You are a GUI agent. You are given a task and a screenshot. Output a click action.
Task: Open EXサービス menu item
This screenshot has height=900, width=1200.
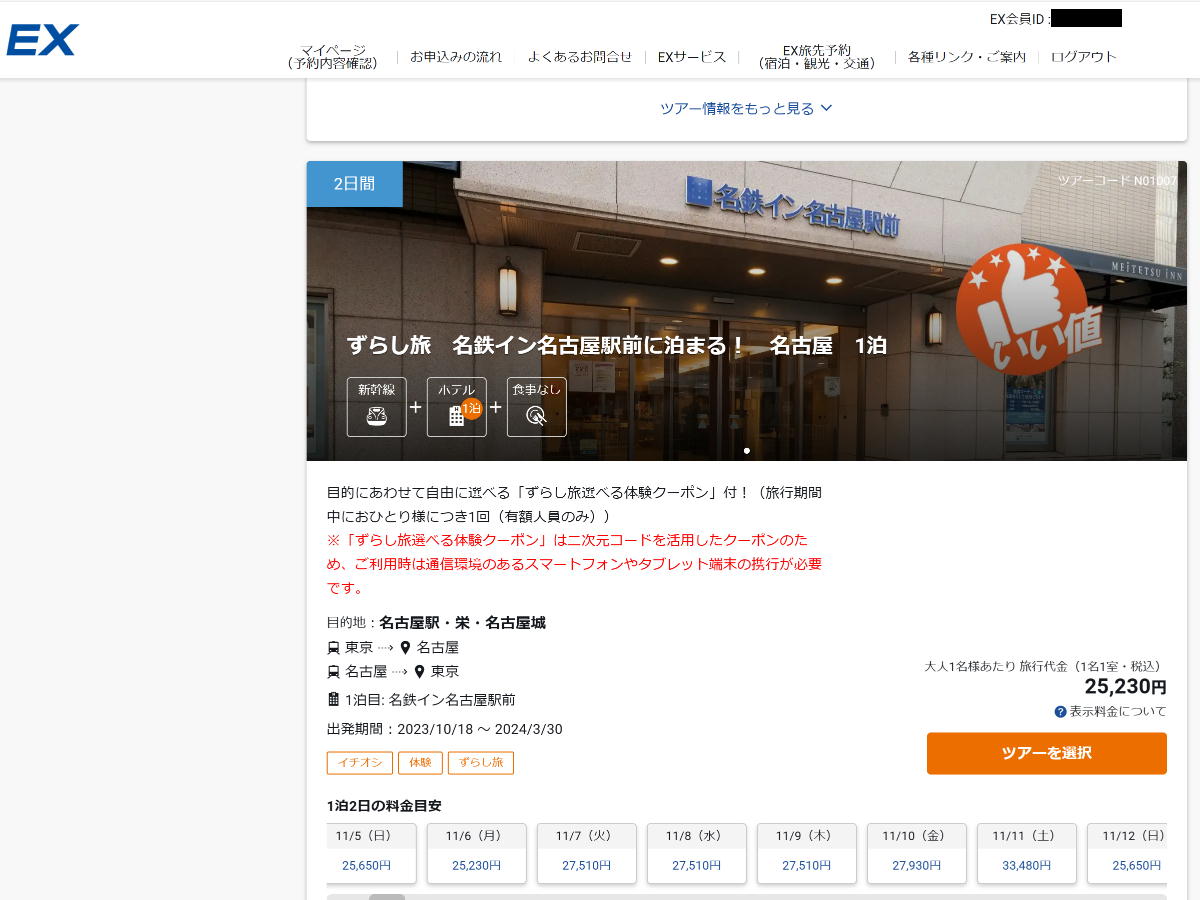pos(692,57)
